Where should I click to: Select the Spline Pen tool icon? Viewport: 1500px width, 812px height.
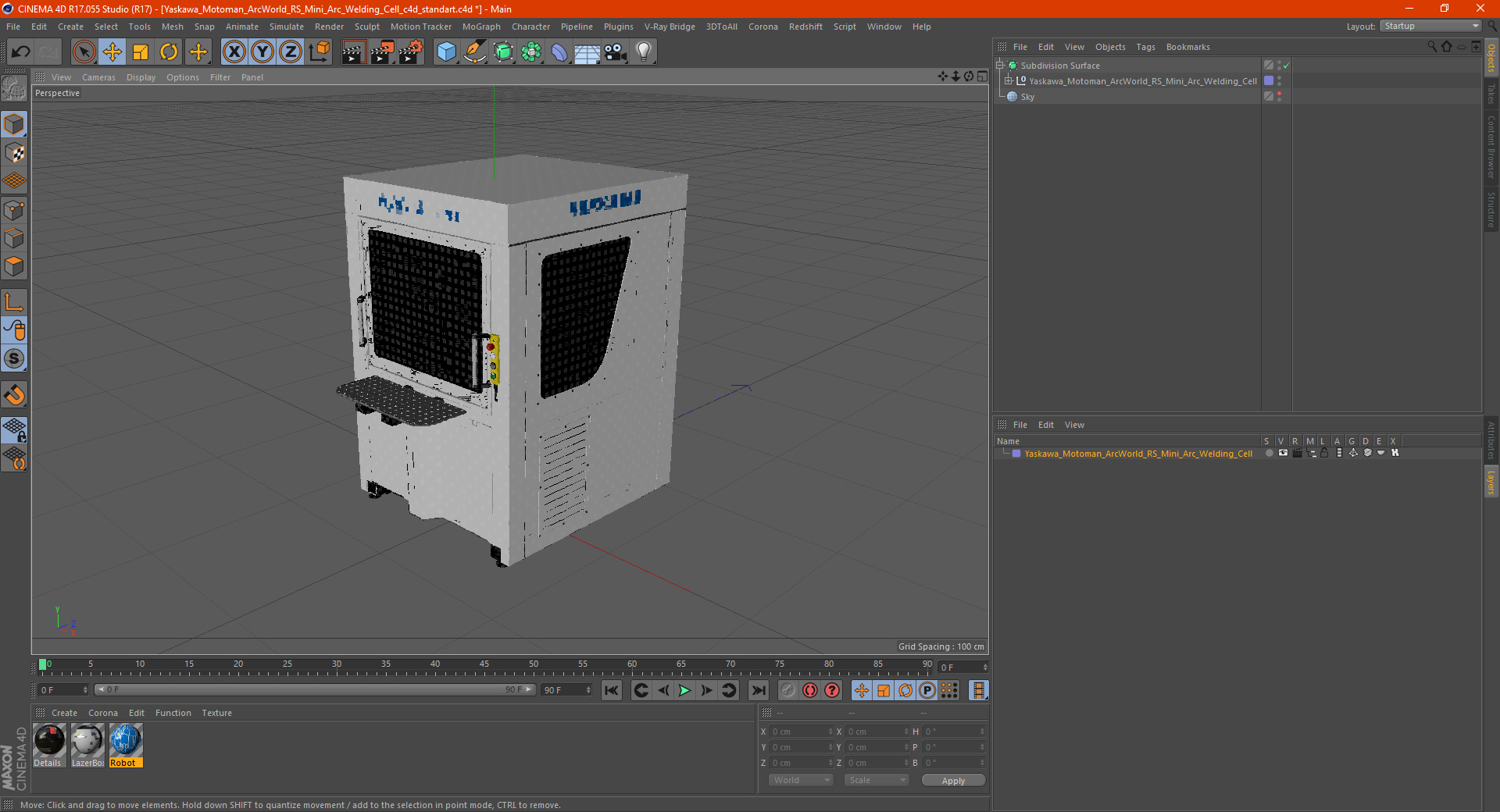coord(474,52)
